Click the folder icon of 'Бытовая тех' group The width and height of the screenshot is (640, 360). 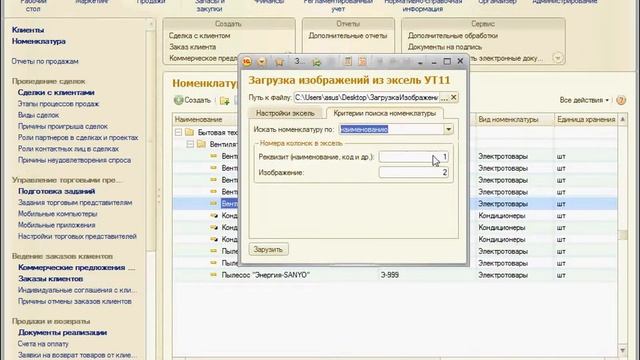(x=189, y=132)
